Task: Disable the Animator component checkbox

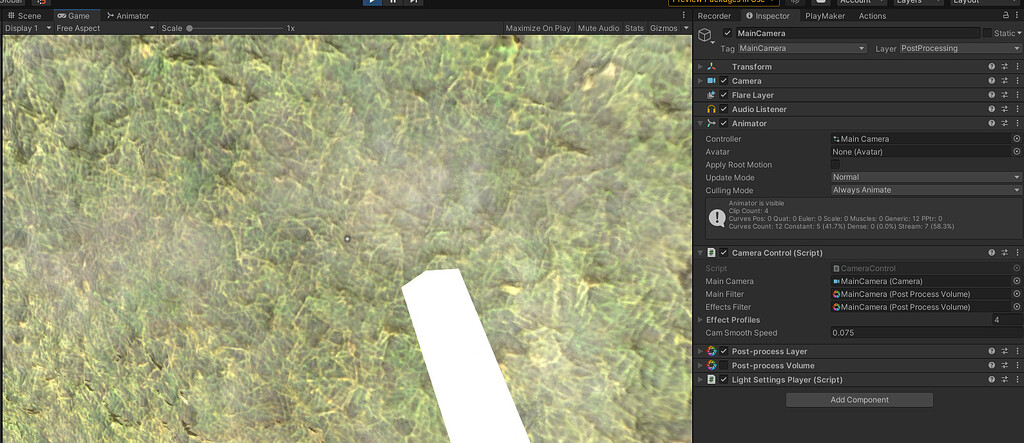Action: [x=724, y=123]
